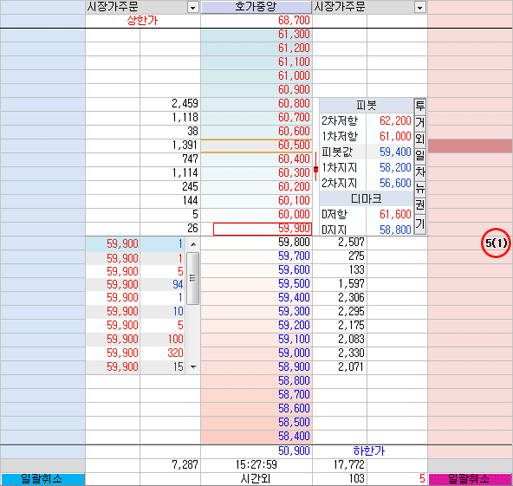Click price cell 61,300
This screenshot has width=513, height=486.
(x=256, y=34)
